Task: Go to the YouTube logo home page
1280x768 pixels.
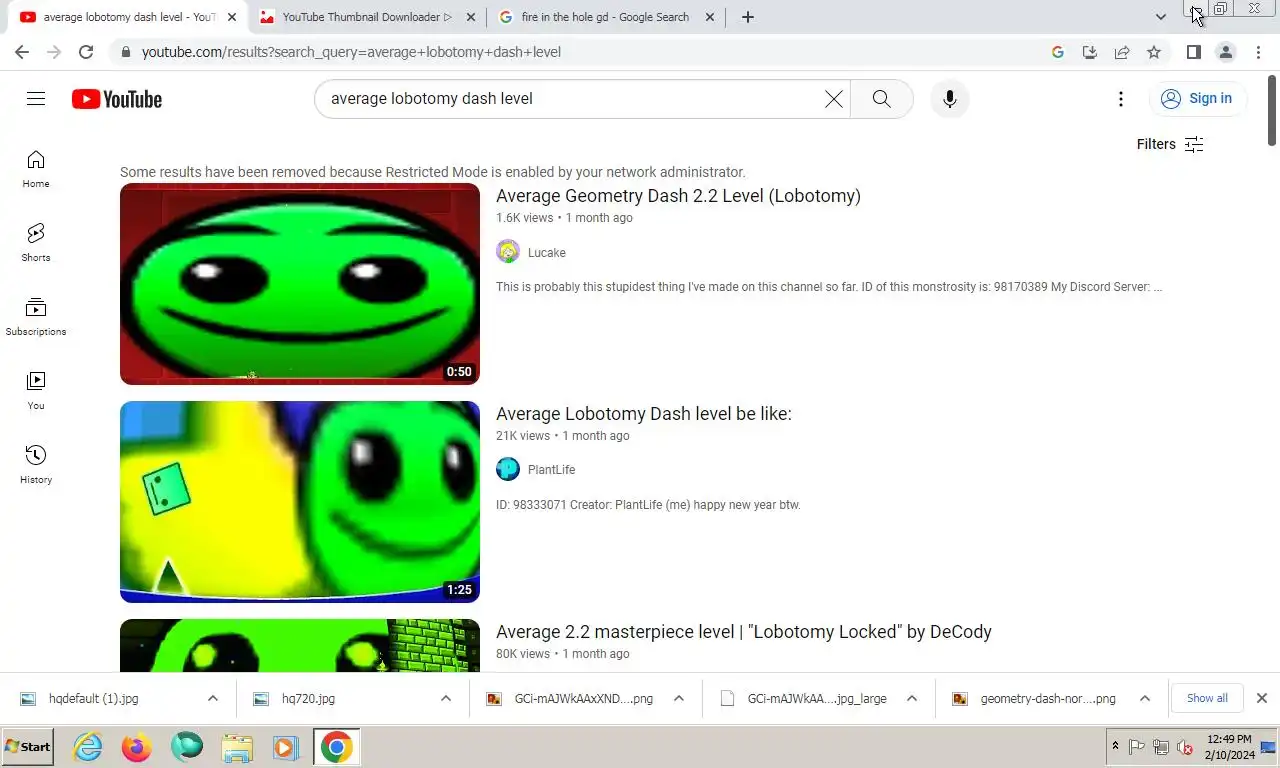Action: (117, 99)
